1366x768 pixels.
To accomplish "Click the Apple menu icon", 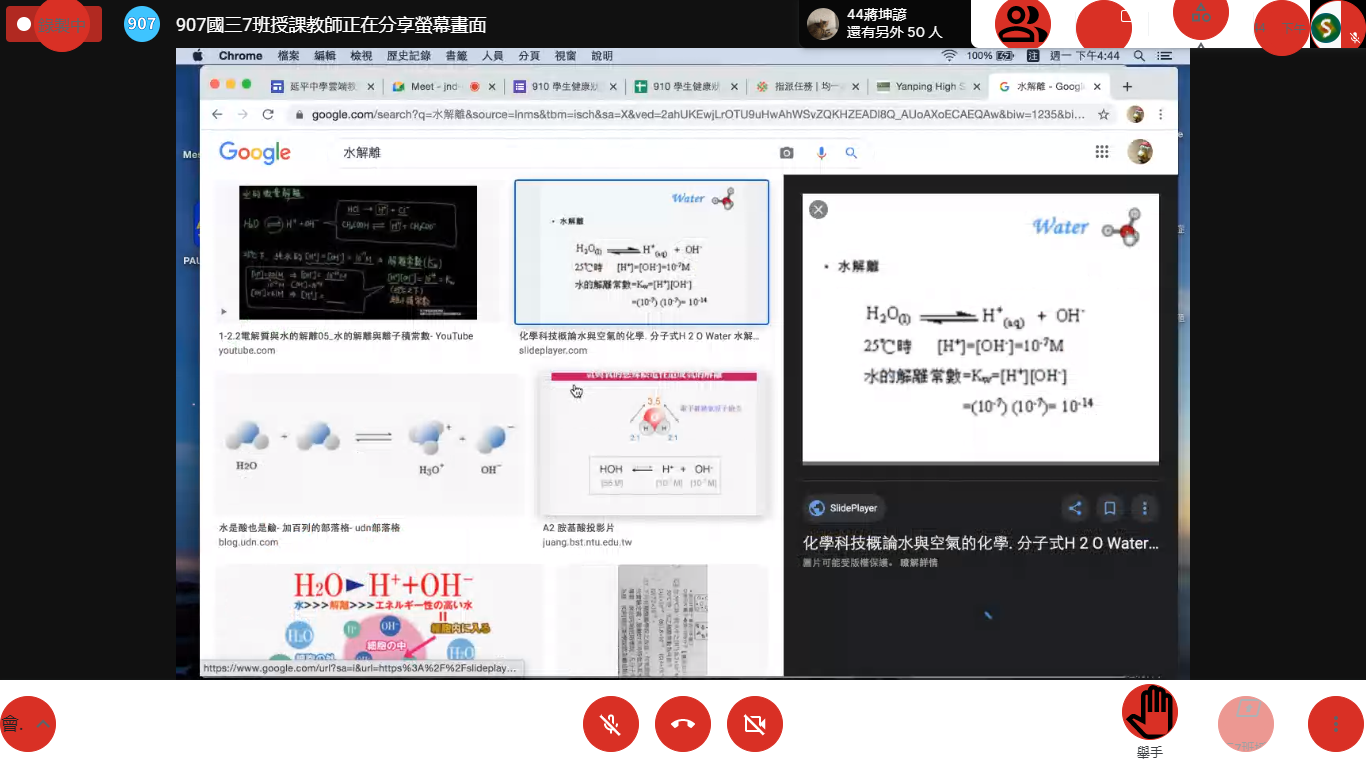I will point(197,56).
